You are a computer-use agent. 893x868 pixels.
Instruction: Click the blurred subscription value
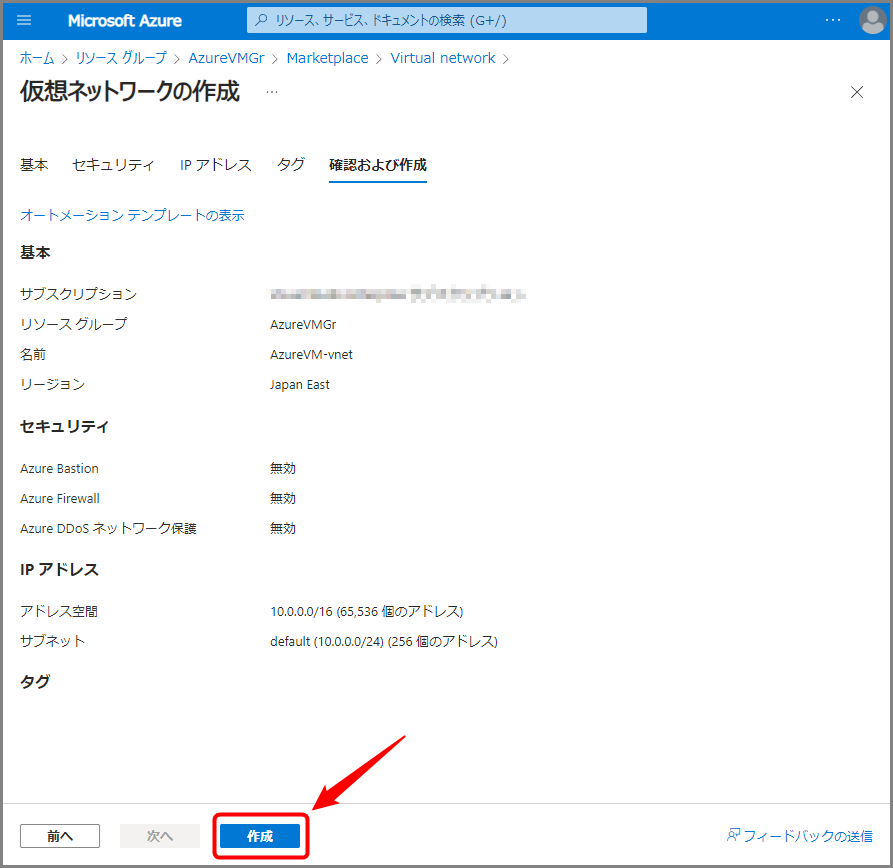click(x=397, y=294)
